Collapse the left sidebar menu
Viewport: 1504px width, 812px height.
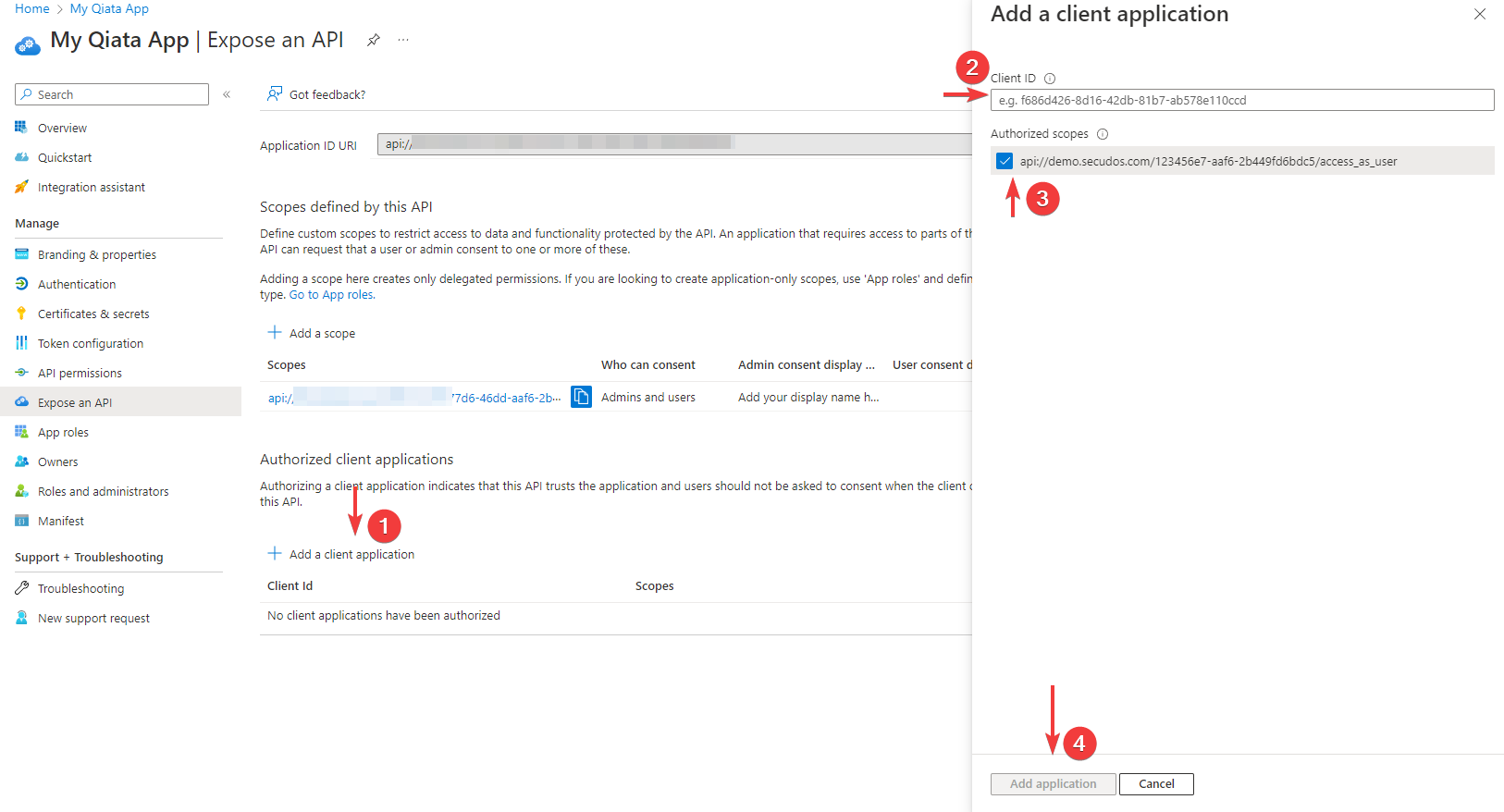(x=227, y=94)
